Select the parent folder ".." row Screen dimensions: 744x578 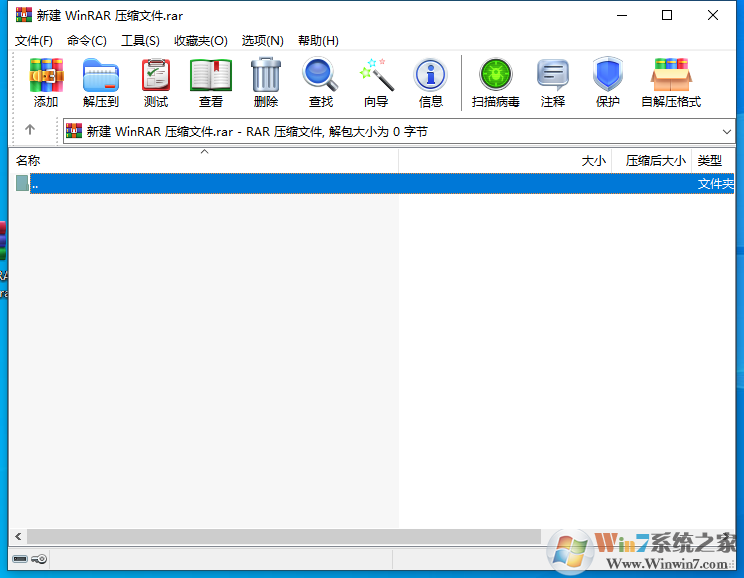click(374, 183)
